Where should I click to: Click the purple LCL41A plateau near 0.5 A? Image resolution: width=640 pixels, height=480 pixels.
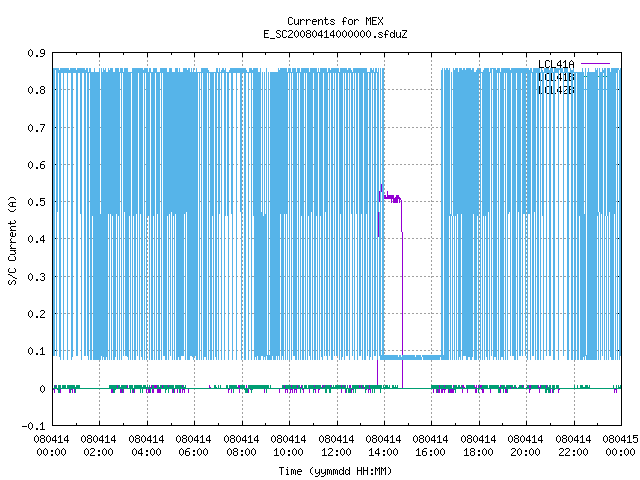392,199
